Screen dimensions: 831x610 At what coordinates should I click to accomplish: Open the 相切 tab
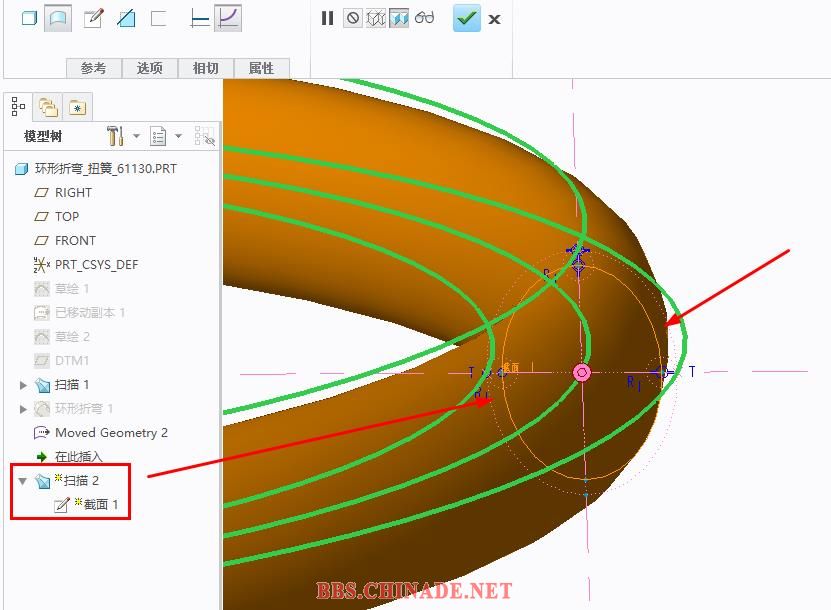point(205,68)
